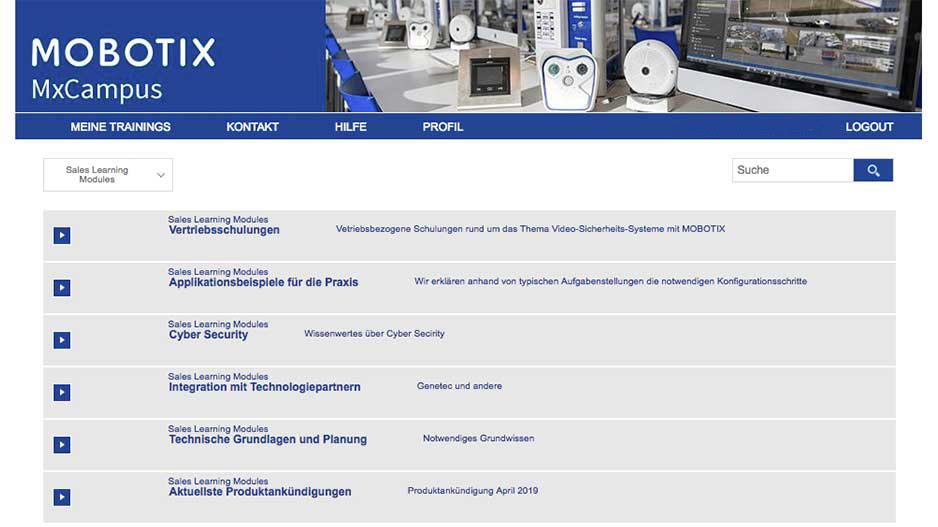Start Integration mit Technologiepartnern play icon

[62, 392]
